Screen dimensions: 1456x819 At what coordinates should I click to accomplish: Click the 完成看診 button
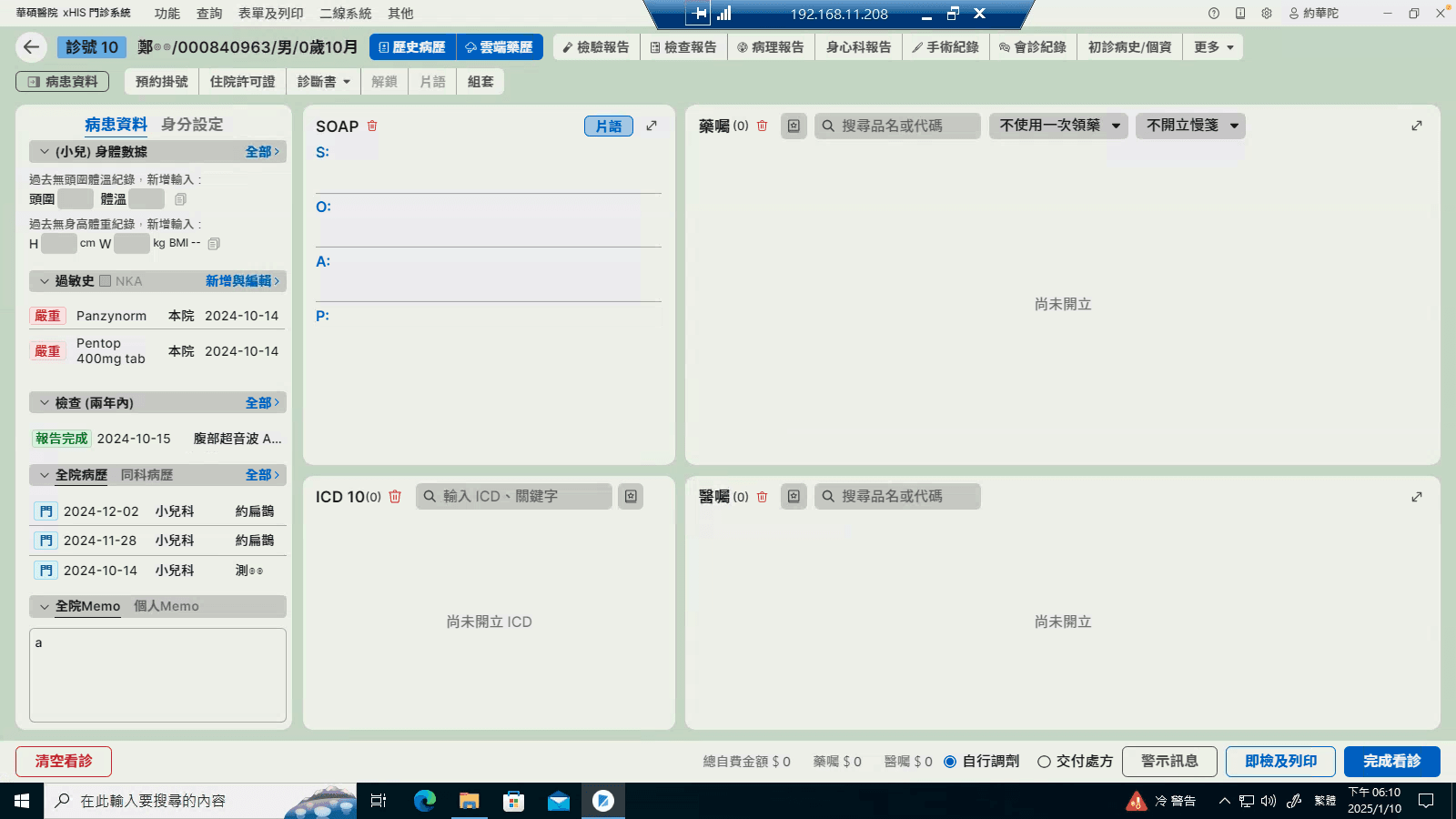1392,762
